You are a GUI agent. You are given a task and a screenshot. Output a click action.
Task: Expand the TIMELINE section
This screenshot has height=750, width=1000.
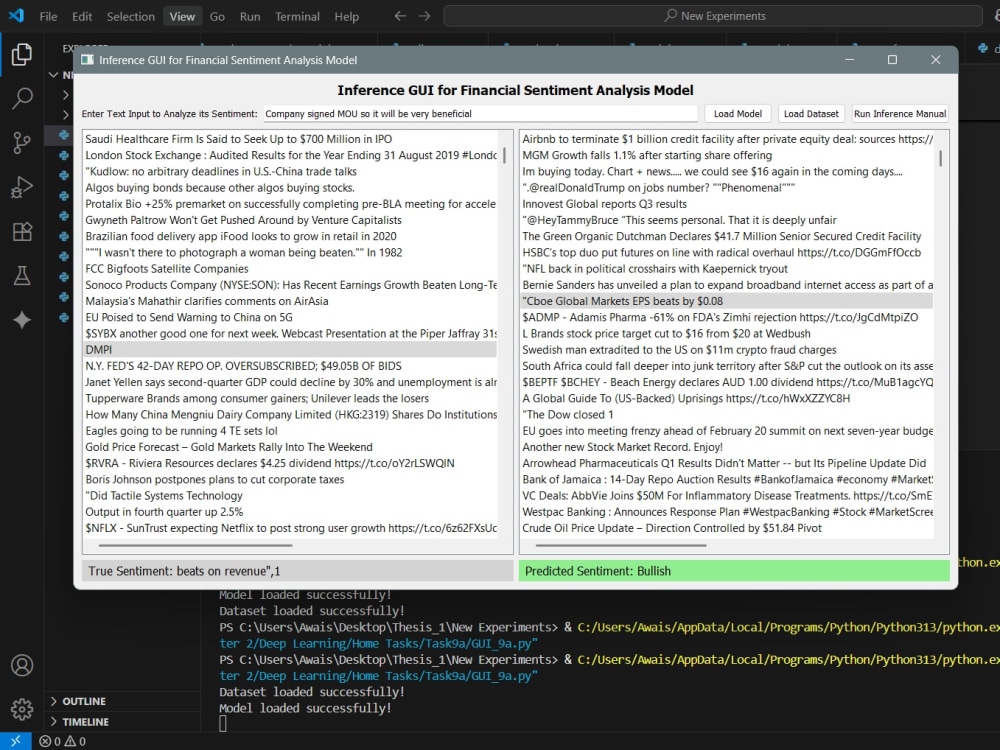point(85,721)
